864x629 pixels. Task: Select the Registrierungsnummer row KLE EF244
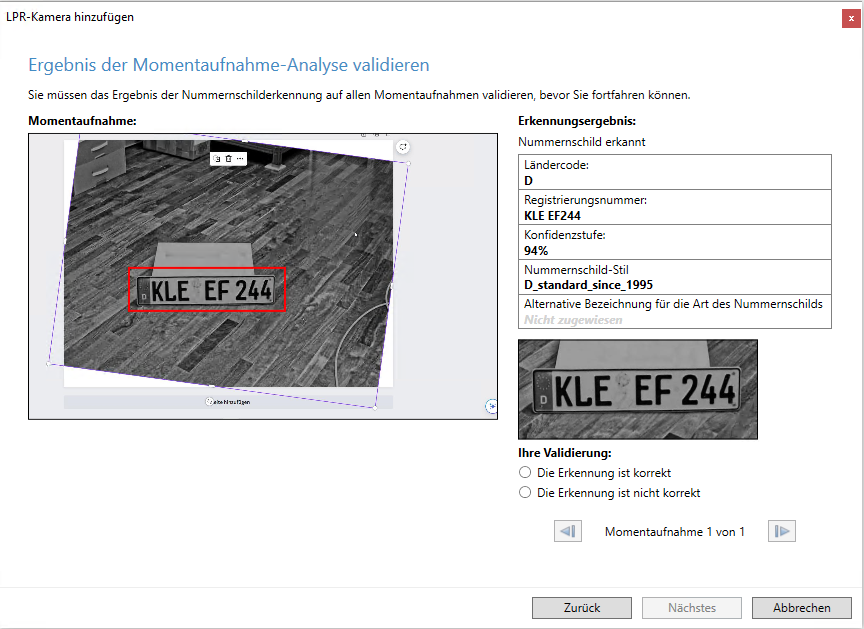point(675,207)
